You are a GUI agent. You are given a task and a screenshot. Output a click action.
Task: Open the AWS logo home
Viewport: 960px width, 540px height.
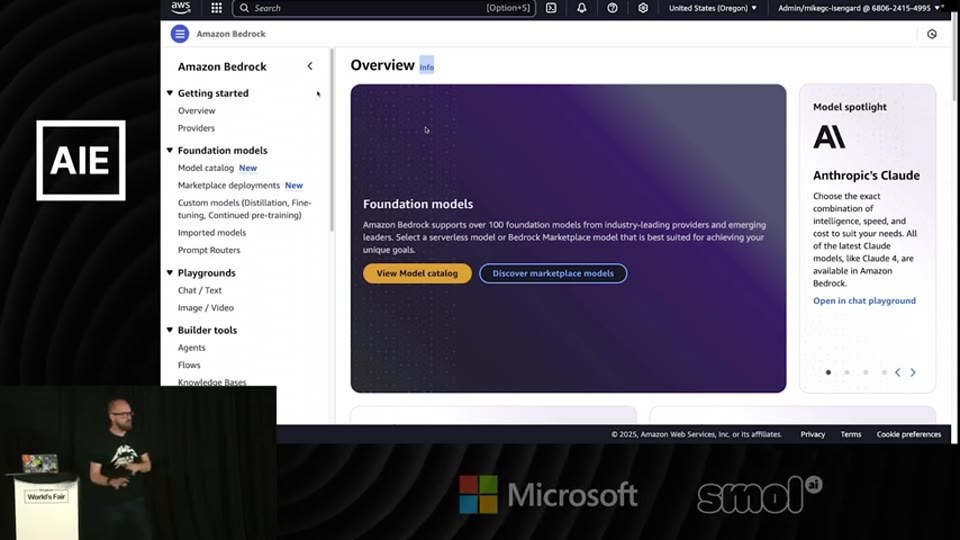pos(181,8)
